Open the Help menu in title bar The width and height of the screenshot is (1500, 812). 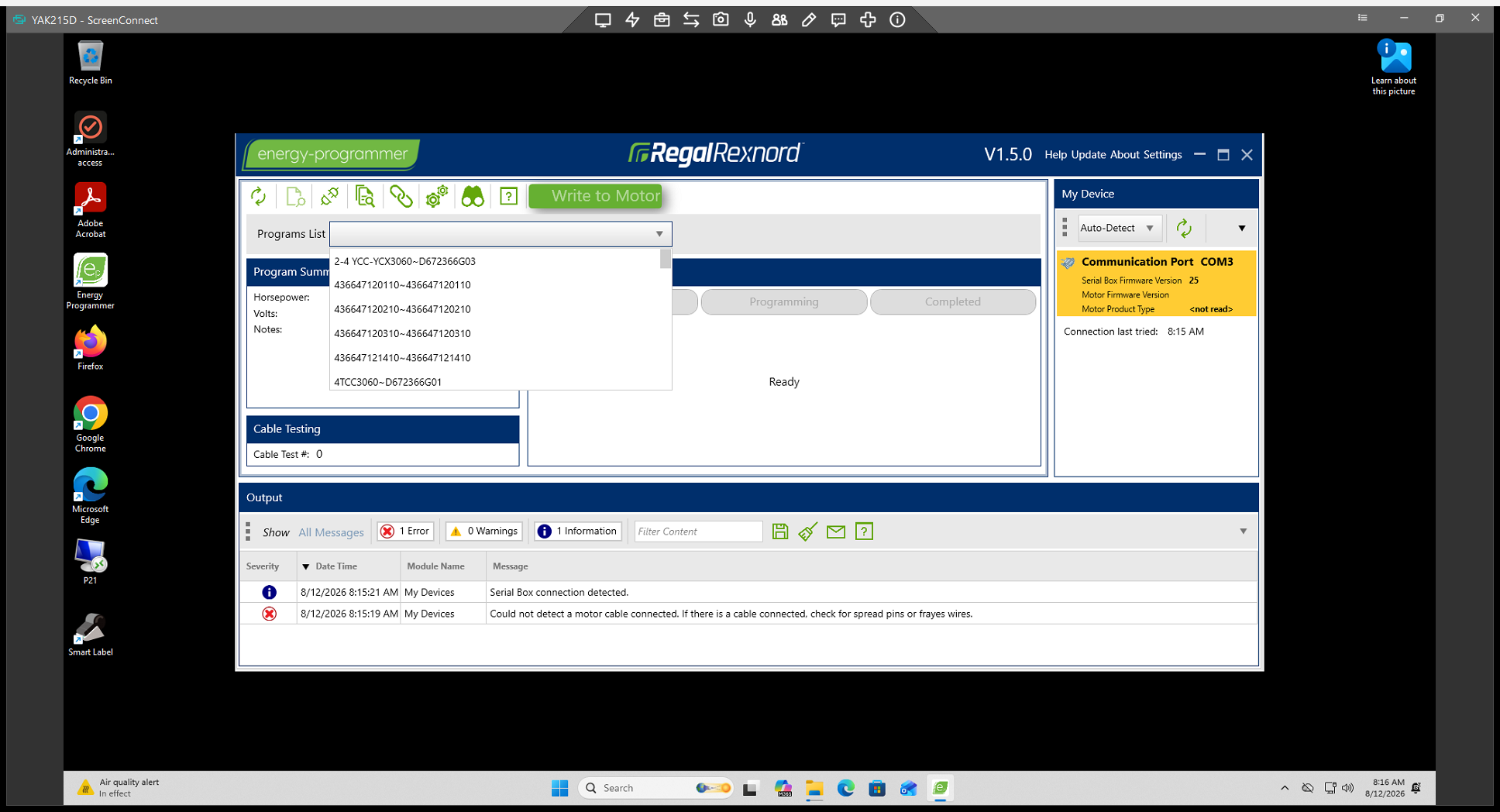tap(1055, 155)
